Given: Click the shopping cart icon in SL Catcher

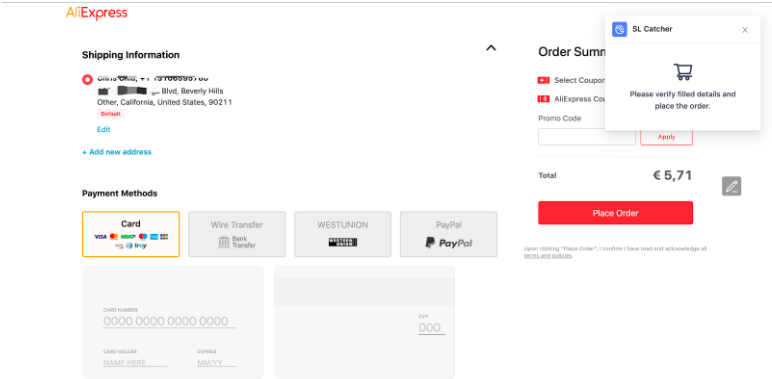Looking at the screenshot, I should point(683,72).
